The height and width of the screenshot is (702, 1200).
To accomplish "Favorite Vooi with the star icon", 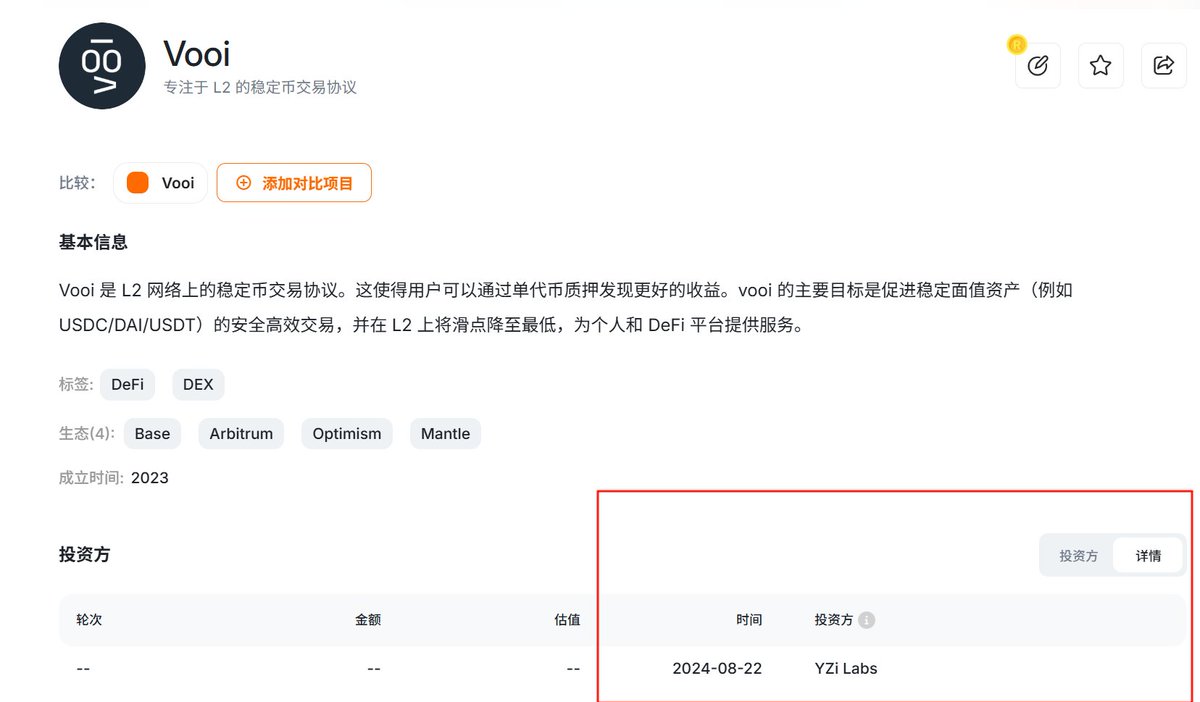I will pyautogui.click(x=1101, y=66).
